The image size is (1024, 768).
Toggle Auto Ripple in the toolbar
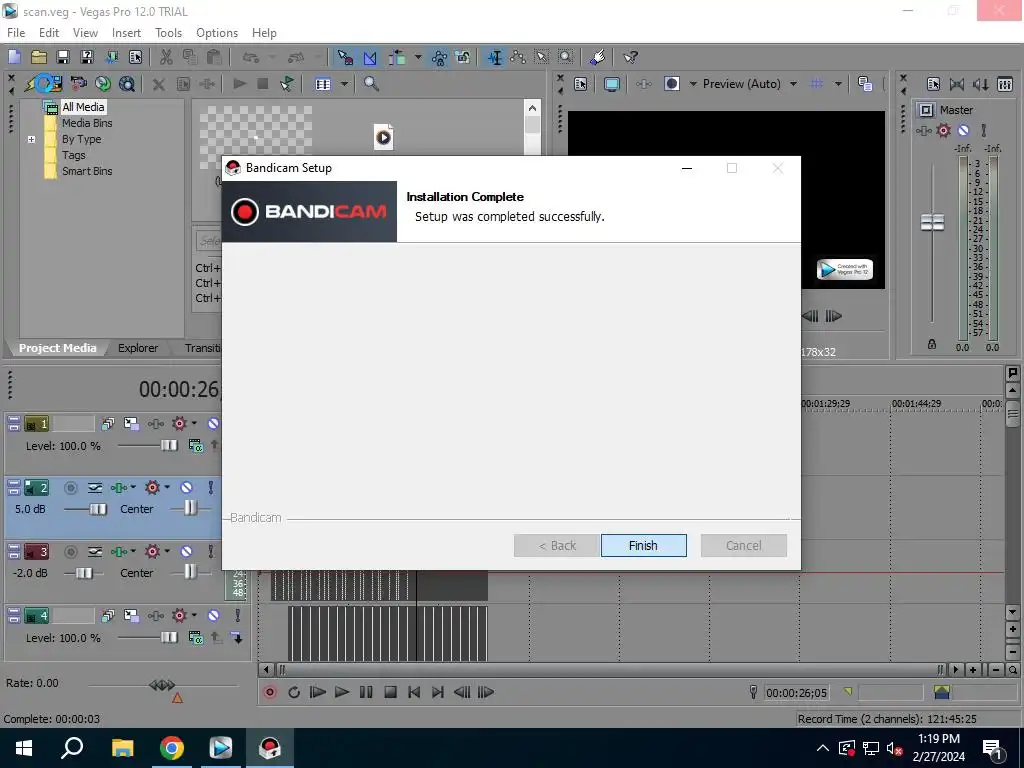397,57
